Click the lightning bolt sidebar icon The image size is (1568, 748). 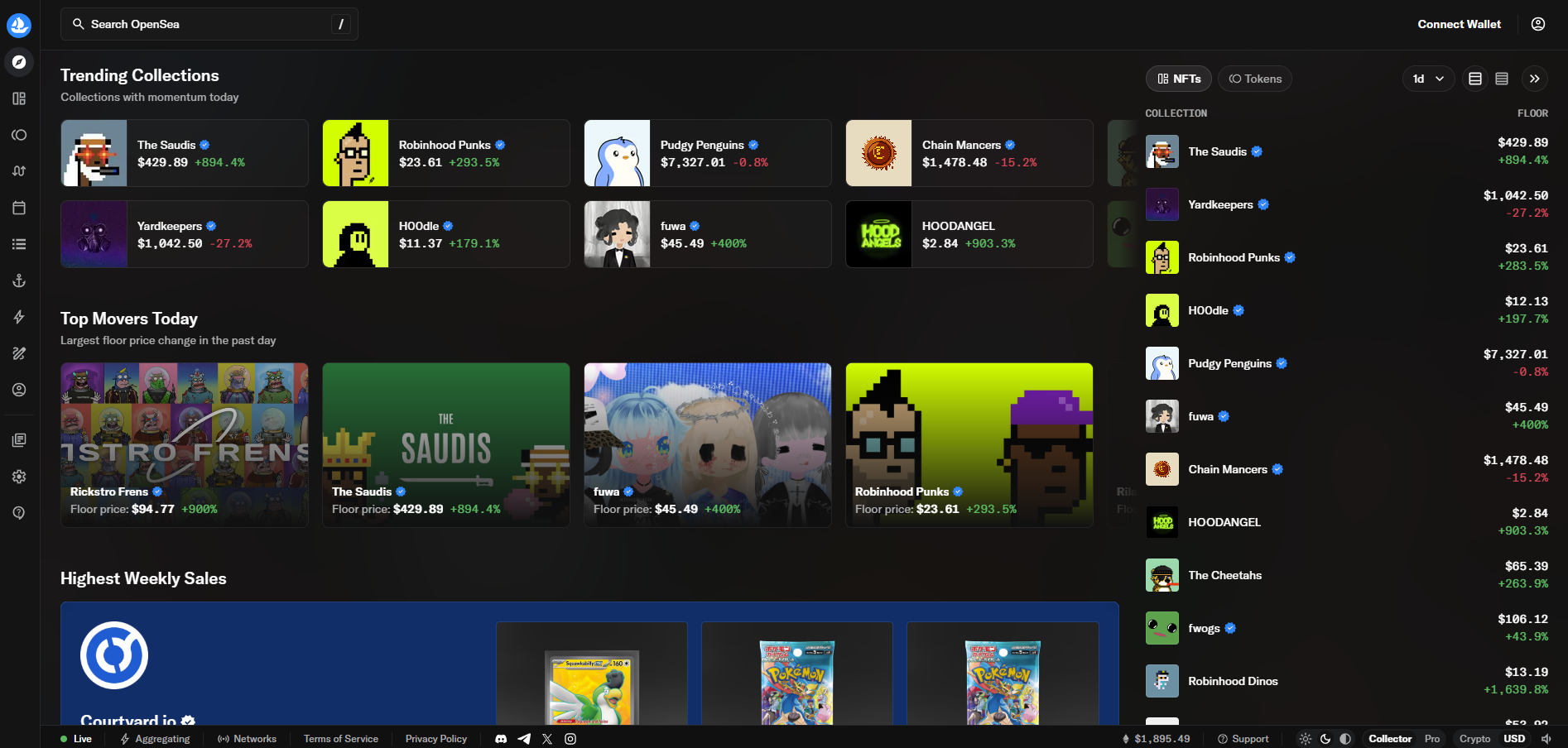pos(19,317)
